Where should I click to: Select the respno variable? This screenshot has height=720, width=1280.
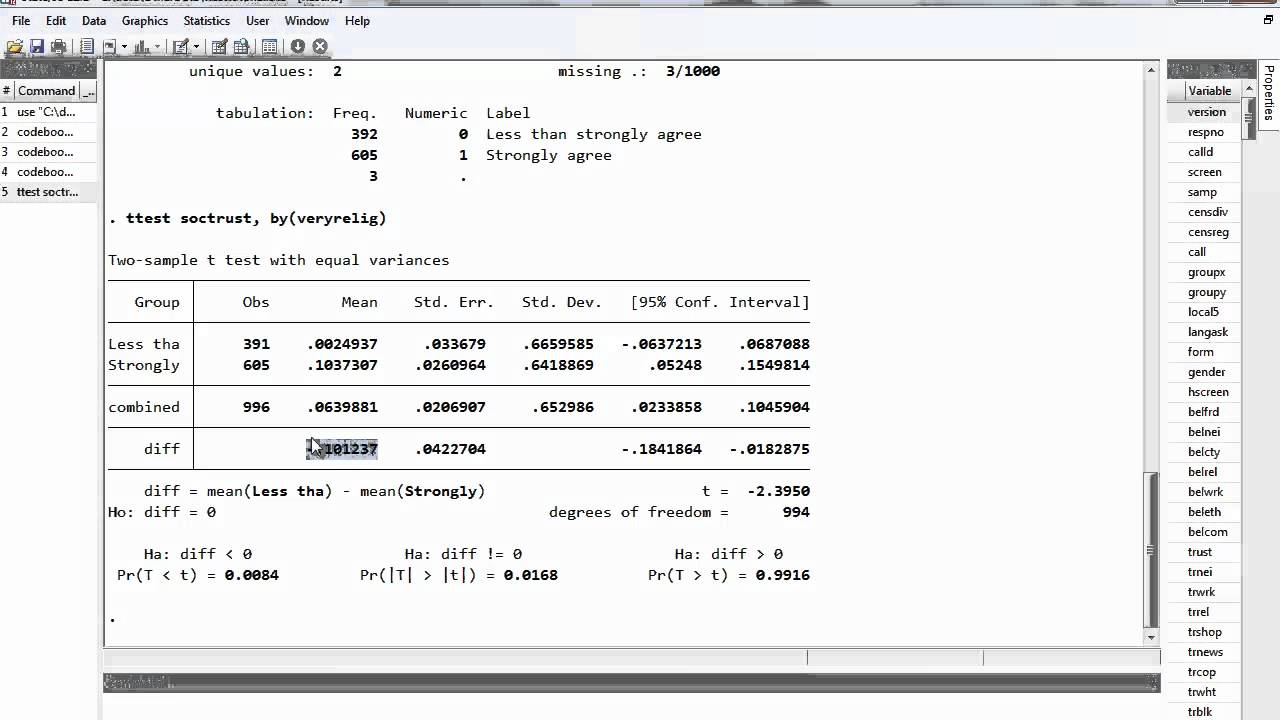point(1206,132)
